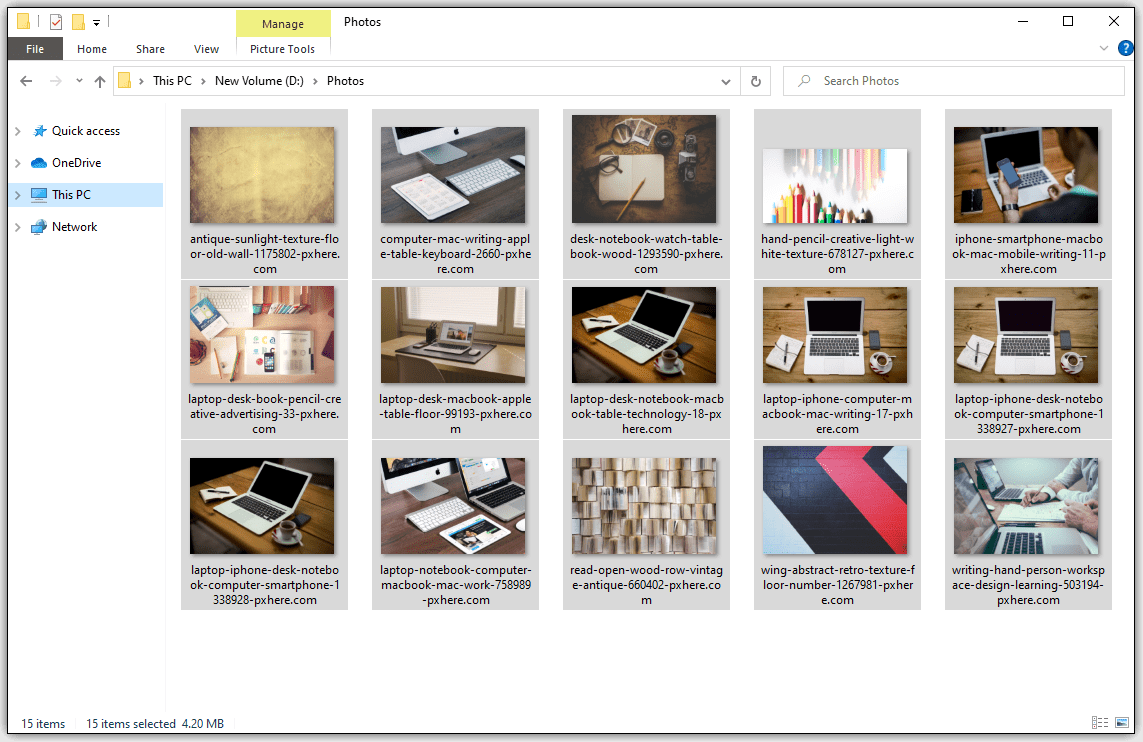Switch to large thumbnails view icon
1143x742 pixels.
point(1124,723)
